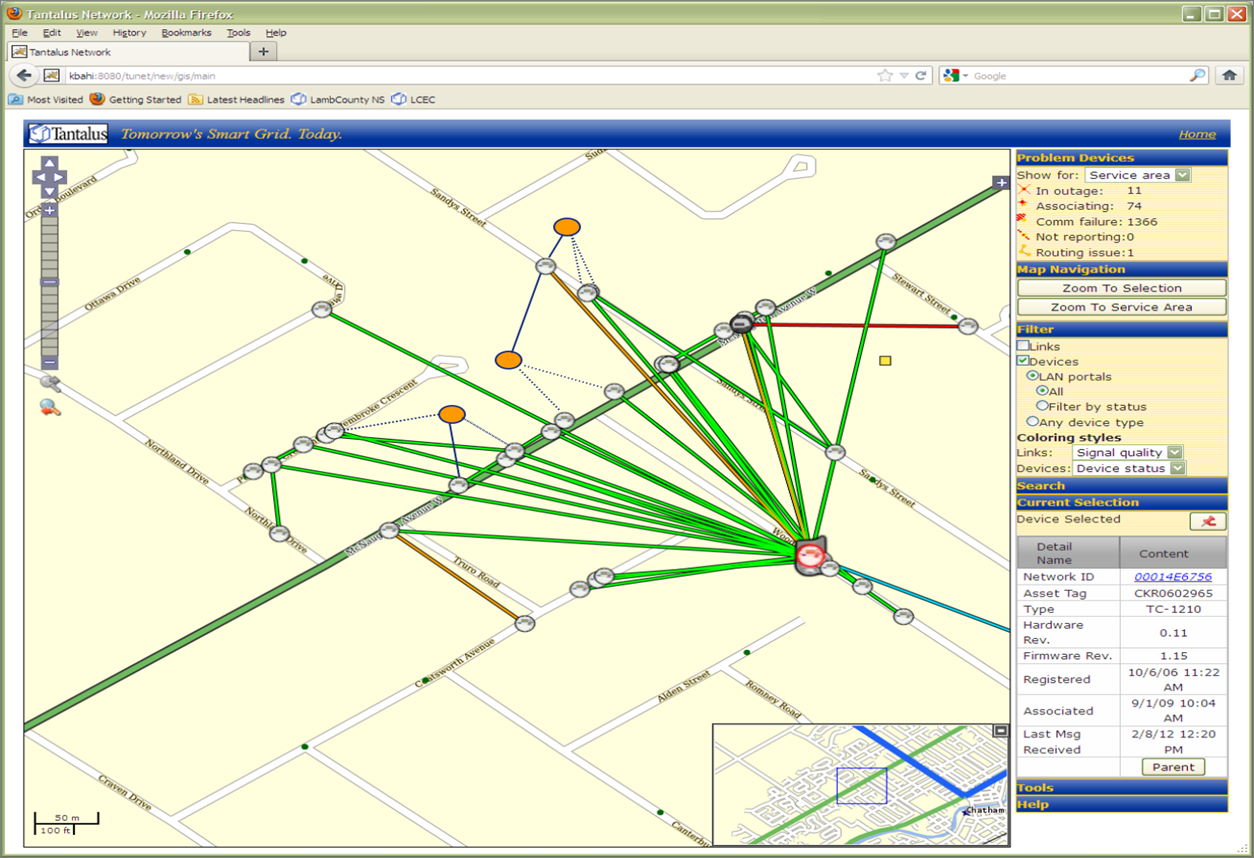Open Network ID link 00014E6756
Screen dimensions: 1254x858
click(x=1172, y=577)
